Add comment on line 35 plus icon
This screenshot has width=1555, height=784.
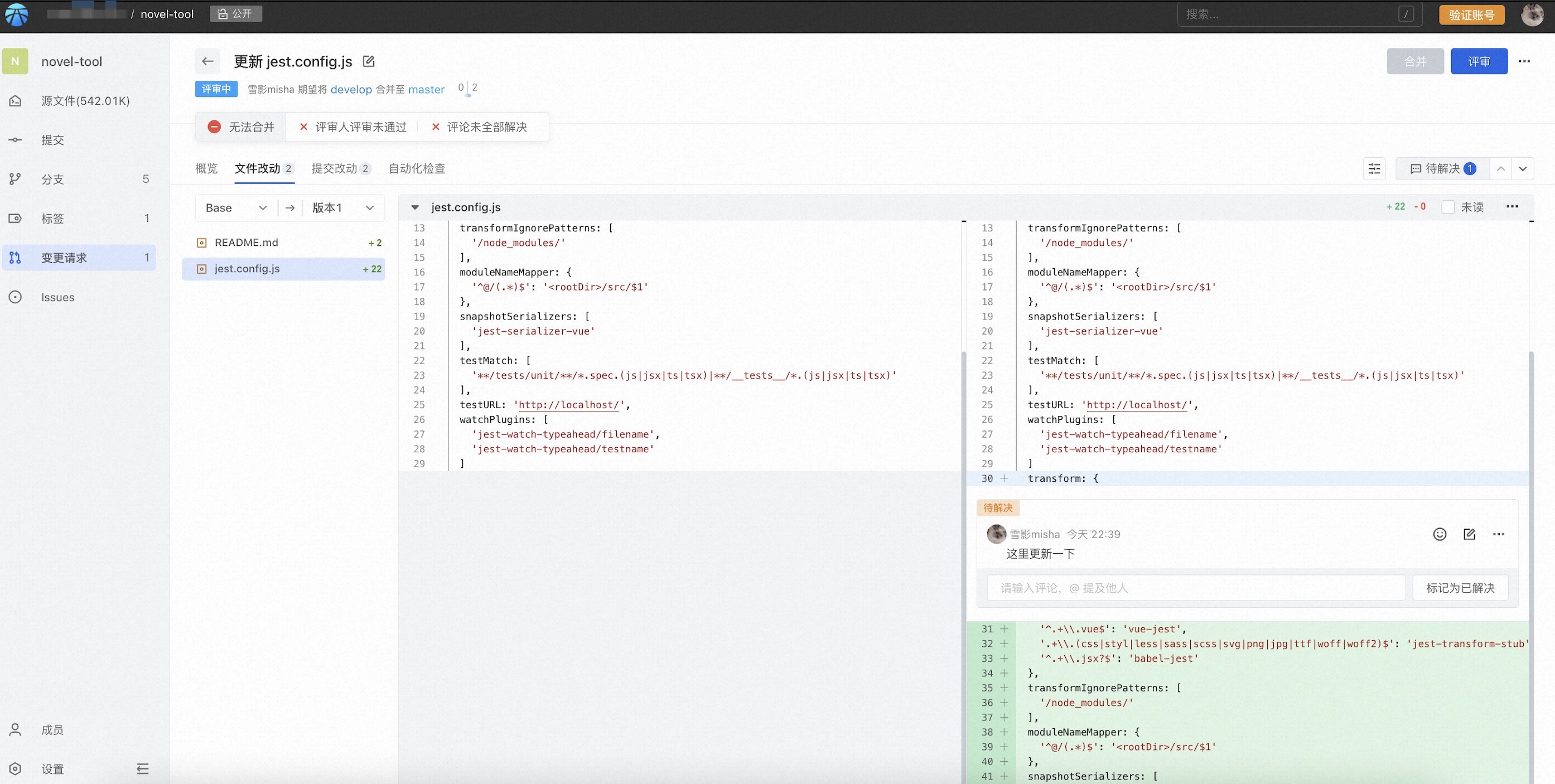[x=1004, y=688]
